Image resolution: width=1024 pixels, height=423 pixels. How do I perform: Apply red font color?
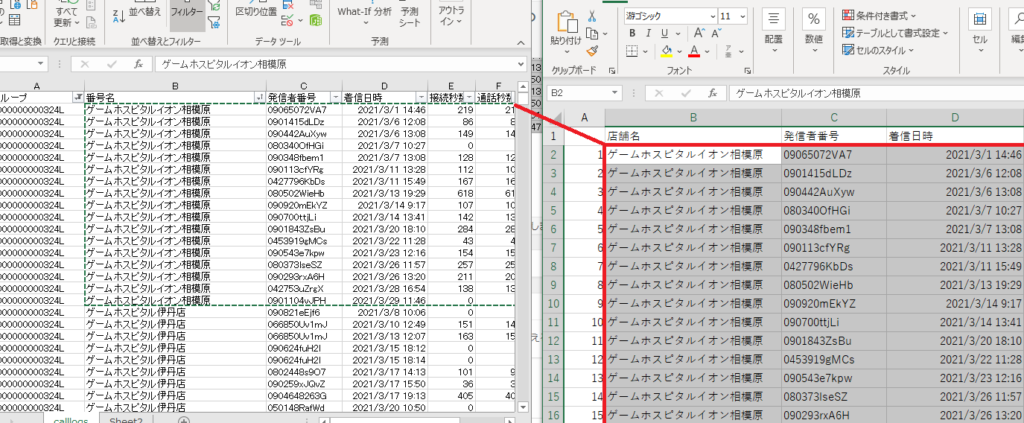[x=694, y=51]
